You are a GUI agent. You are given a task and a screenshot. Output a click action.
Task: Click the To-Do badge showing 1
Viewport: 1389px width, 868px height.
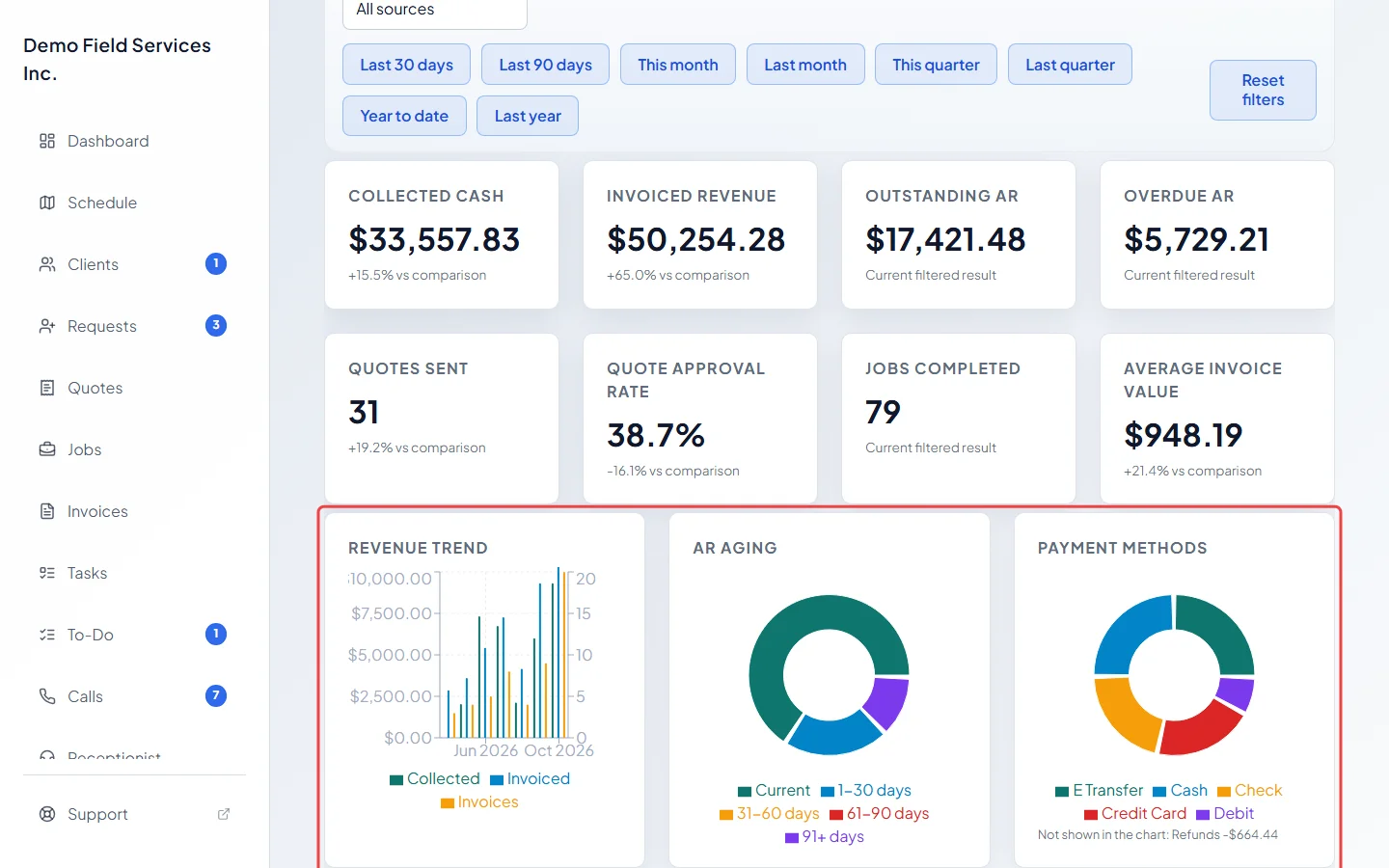click(216, 634)
